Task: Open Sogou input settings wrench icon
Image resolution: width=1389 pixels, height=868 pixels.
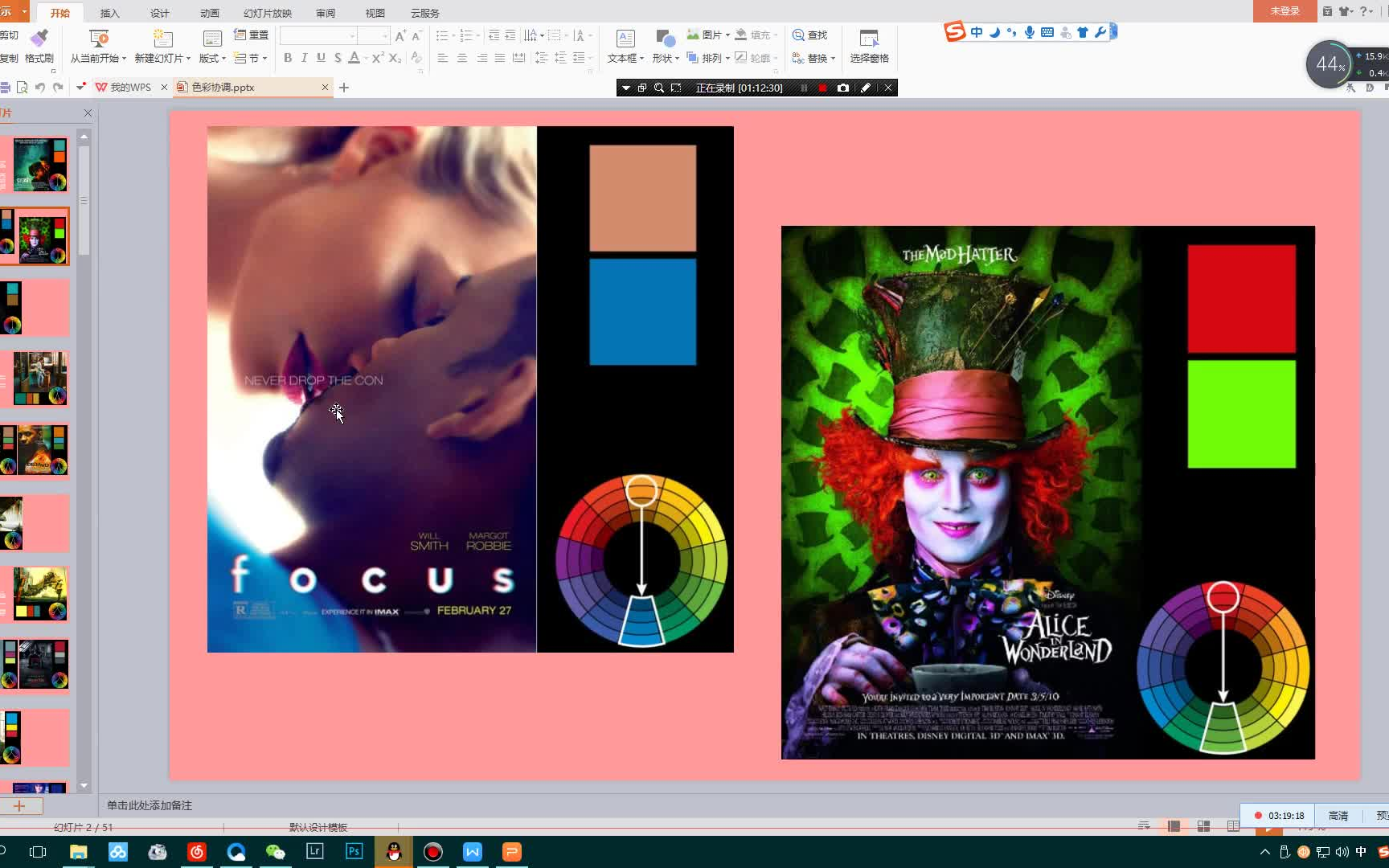Action: pos(1100,32)
